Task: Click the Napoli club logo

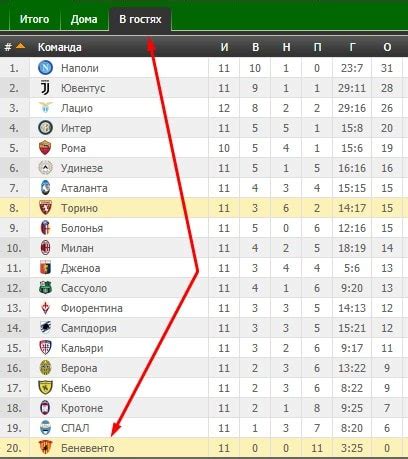Action: (x=45, y=68)
